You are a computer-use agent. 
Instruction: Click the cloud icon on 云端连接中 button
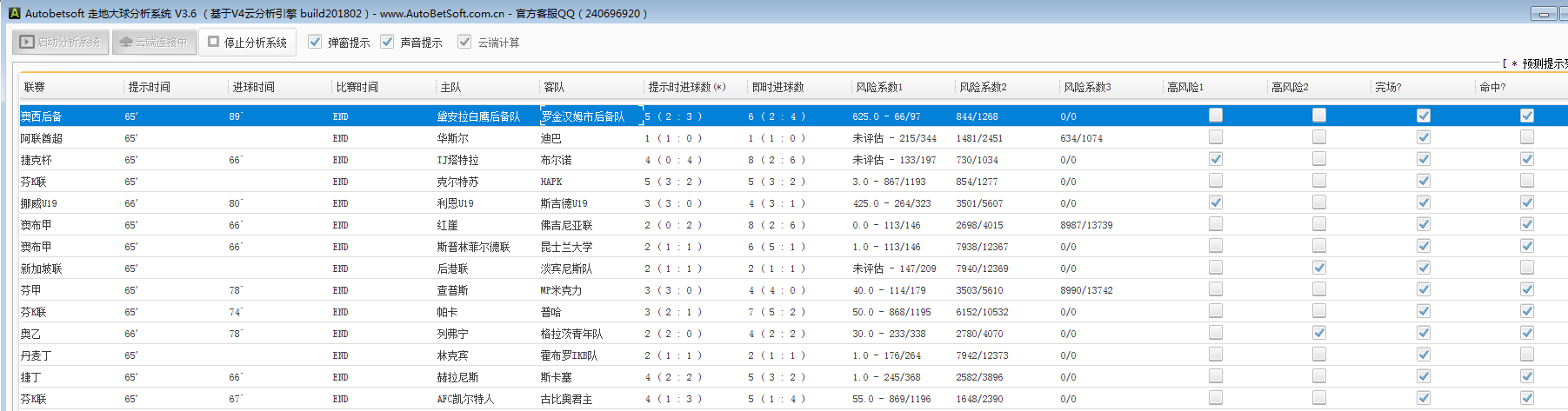pyautogui.click(x=126, y=42)
